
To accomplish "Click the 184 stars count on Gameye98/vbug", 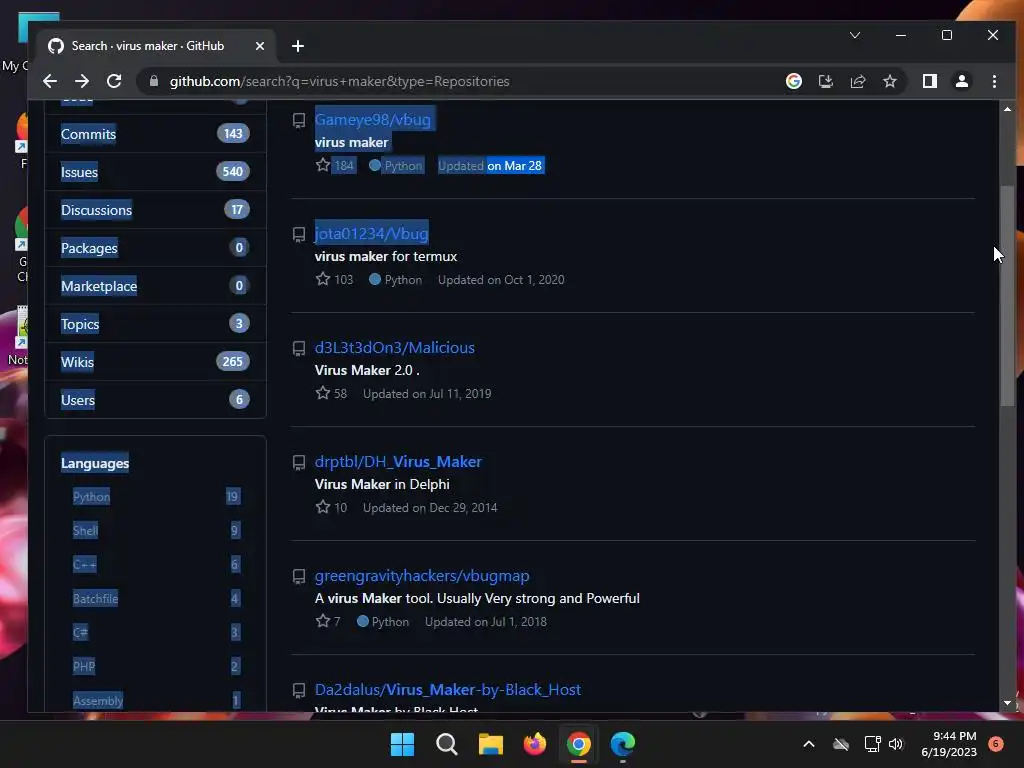I will [x=344, y=165].
